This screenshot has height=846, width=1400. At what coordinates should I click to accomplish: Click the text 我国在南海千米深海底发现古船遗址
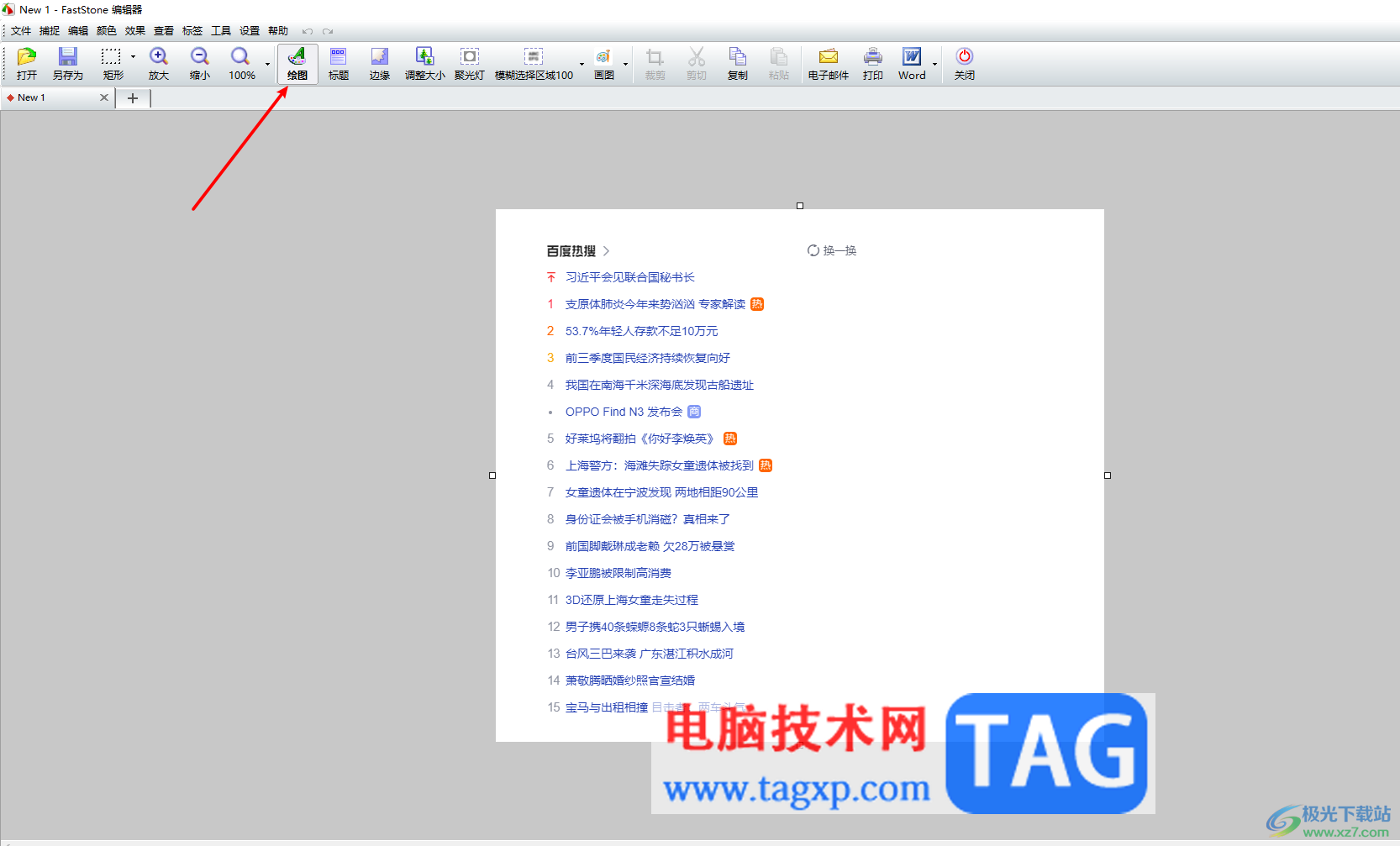660,385
